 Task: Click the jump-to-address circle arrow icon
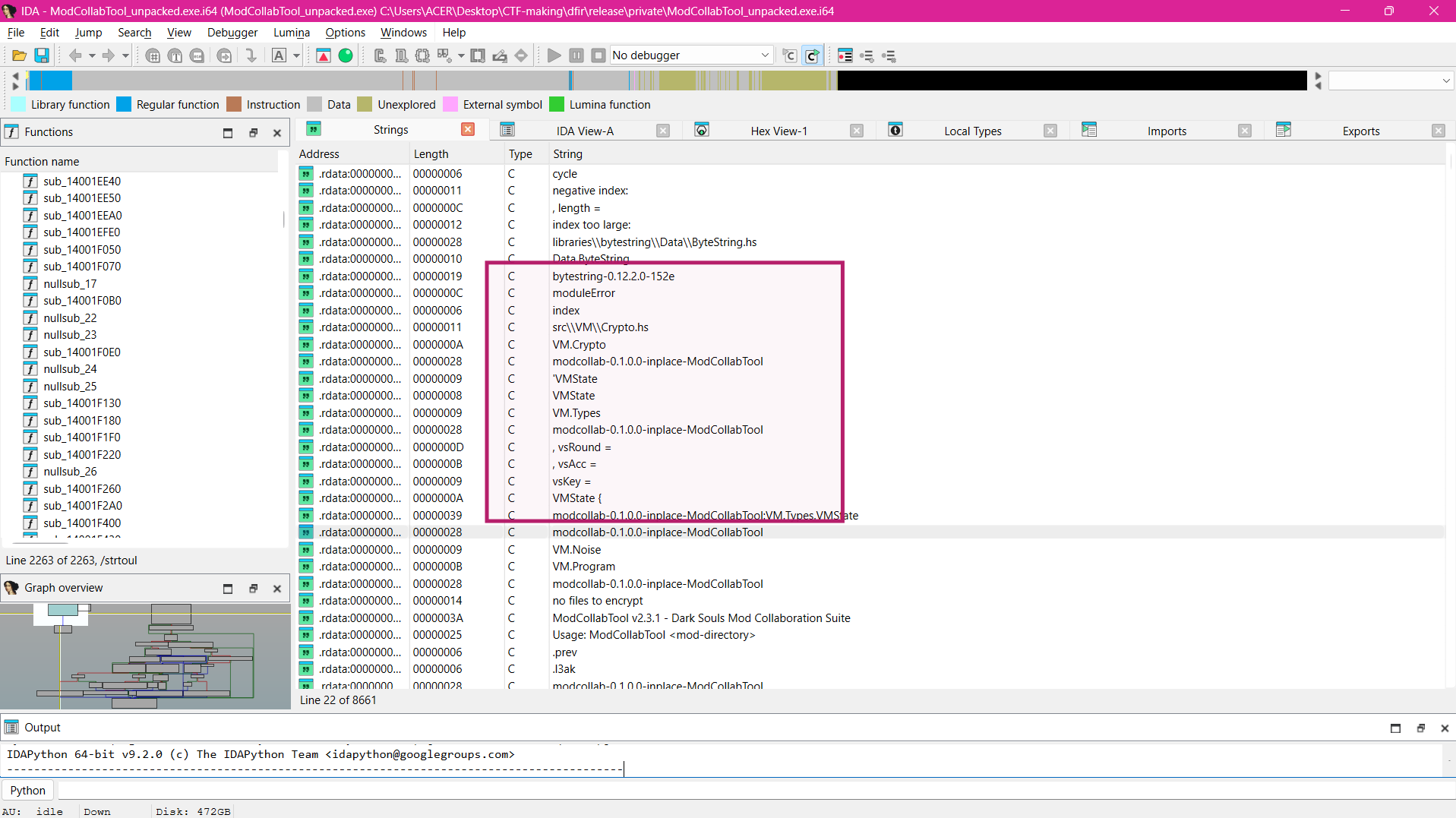click(x=224, y=55)
